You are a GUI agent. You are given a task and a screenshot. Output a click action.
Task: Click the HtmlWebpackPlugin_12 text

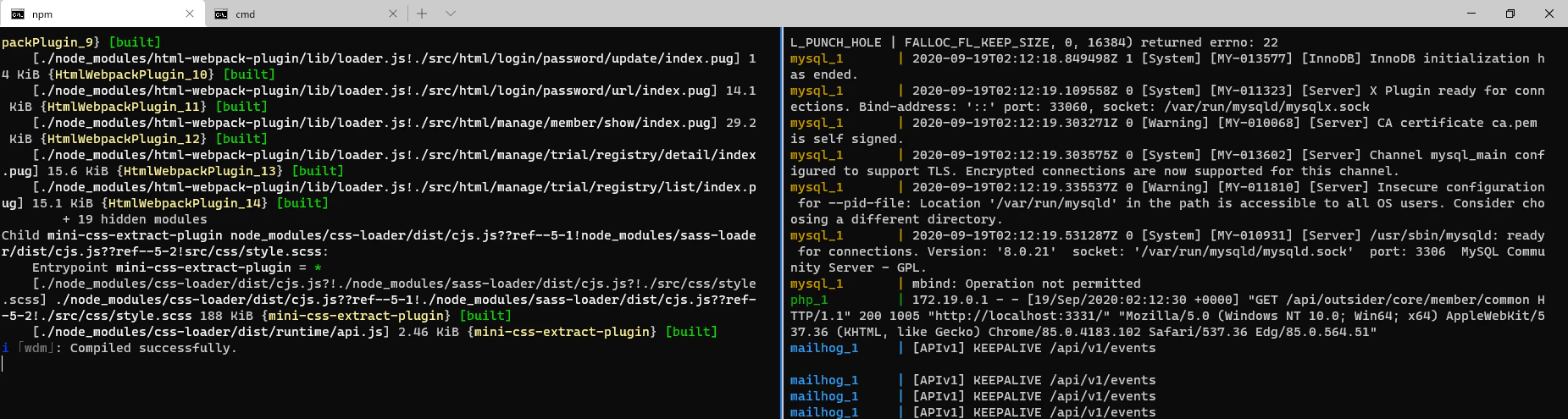[x=124, y=139]
